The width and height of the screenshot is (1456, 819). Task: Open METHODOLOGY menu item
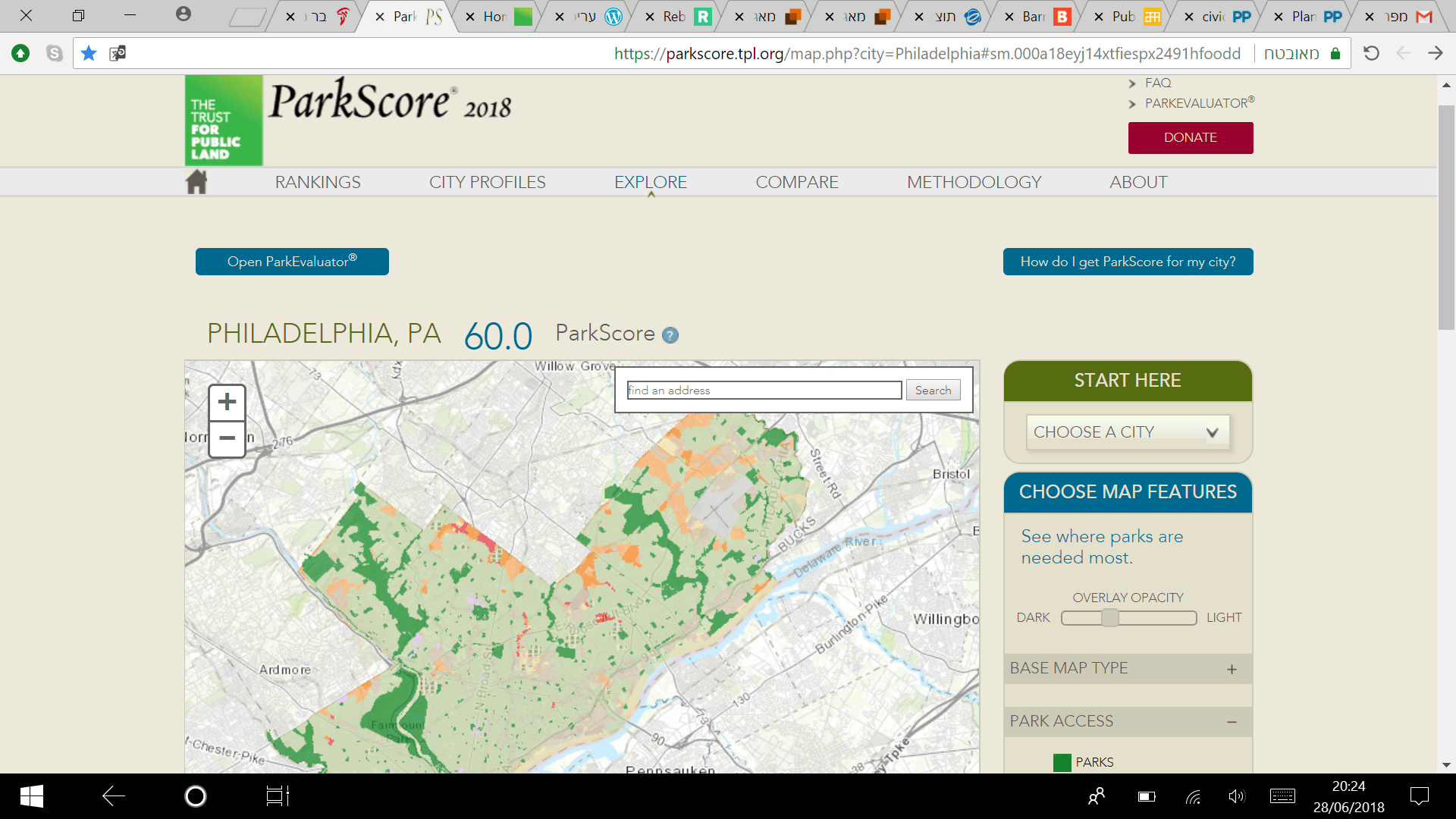click(974, 182)
